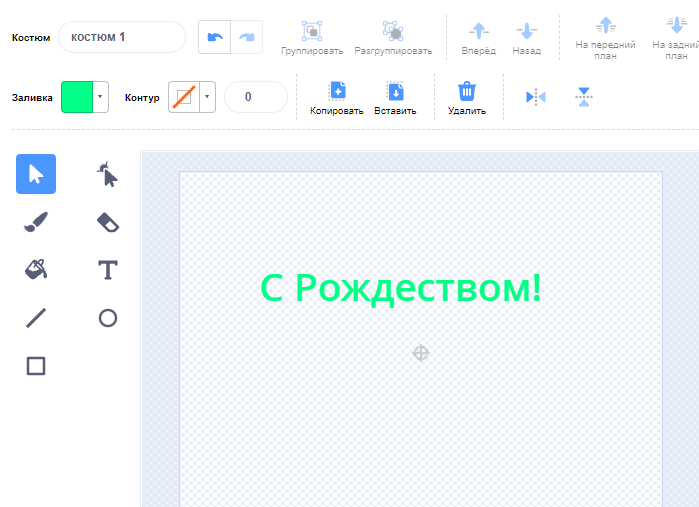This screenshot has height=507, width=699.
Task: Open the Контур outline color dropdown
Action: [207, 97]
